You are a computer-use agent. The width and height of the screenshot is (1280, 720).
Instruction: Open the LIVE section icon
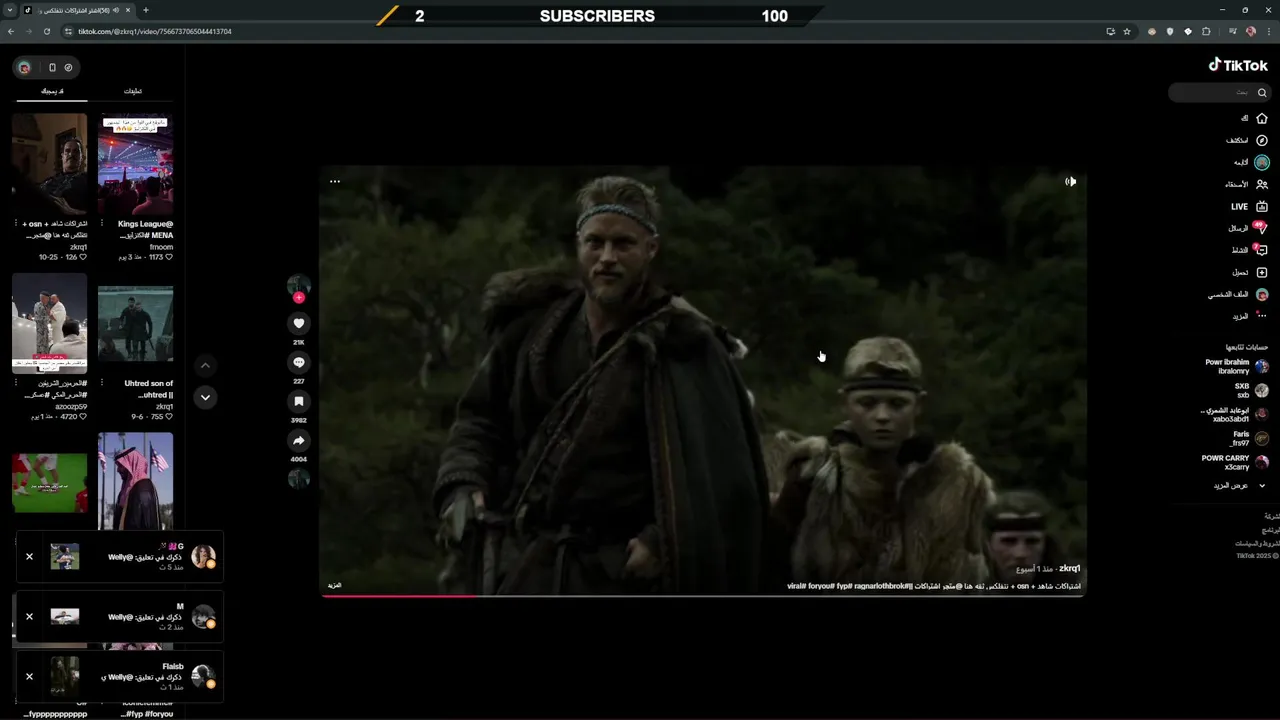[x=1262, y=206]
